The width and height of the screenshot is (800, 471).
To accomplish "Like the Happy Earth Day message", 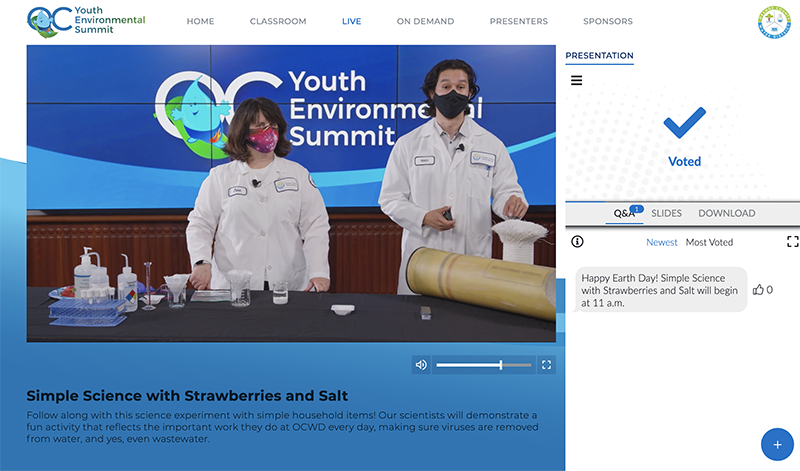I will (758, 290).
